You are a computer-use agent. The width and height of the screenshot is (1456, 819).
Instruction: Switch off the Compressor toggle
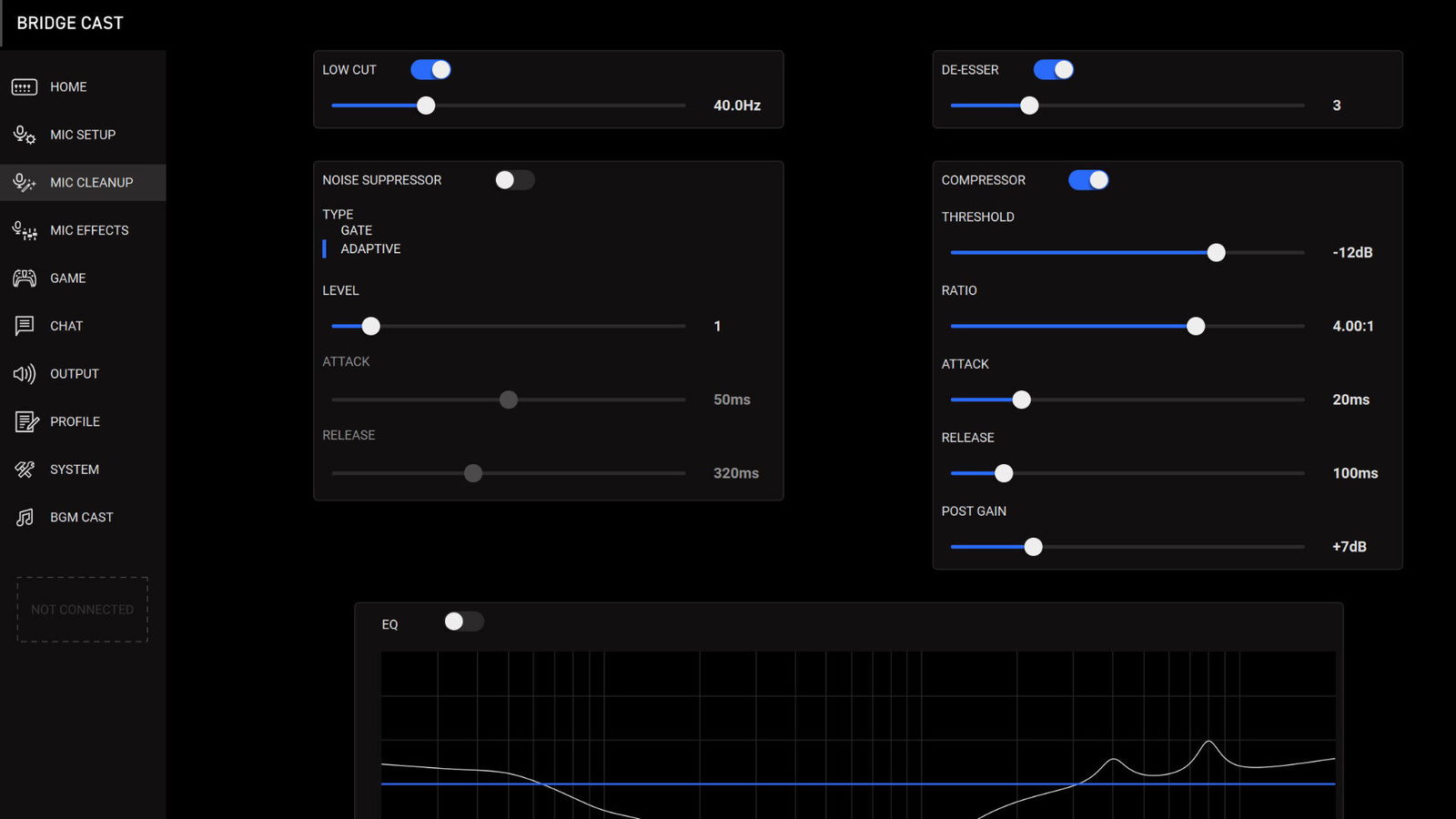(x=1087, y=180)
